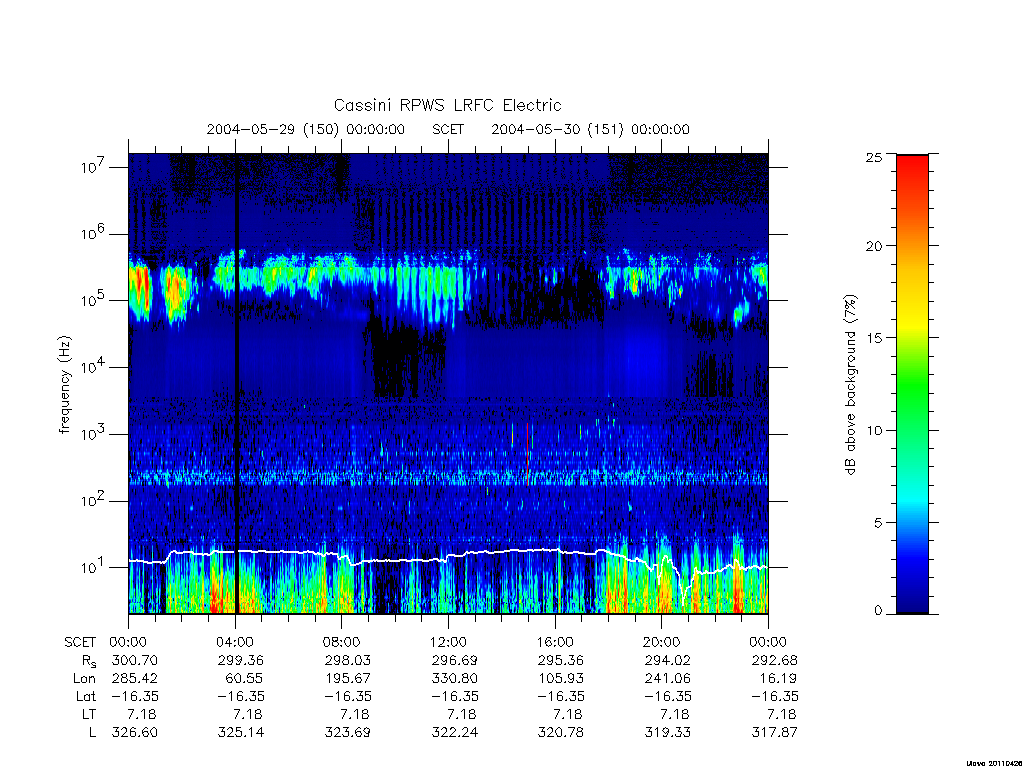The height and width of the screenshot is (768, 1024).
Task: Click the 'frequency (Hz)' axis label
Action: [64, 385]
